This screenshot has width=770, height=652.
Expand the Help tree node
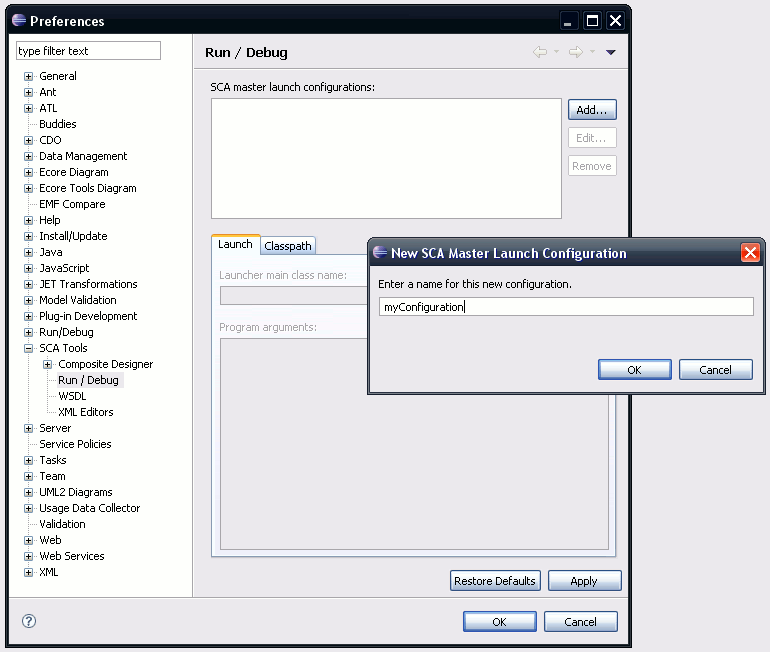pyautogui.click(x=28, y=220)
